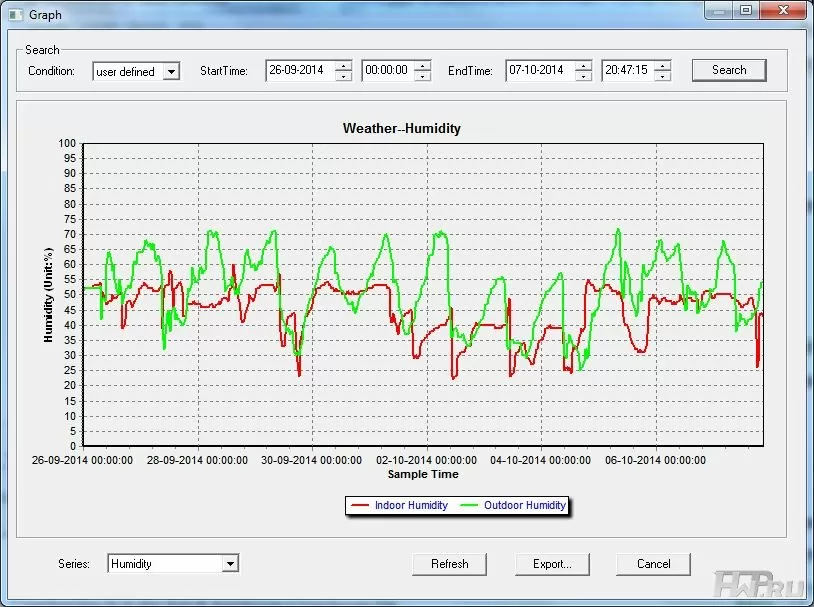The image size is (814, 607).
Task: Click the StartTime date field 26-09-2014
Action: [301, 70]
